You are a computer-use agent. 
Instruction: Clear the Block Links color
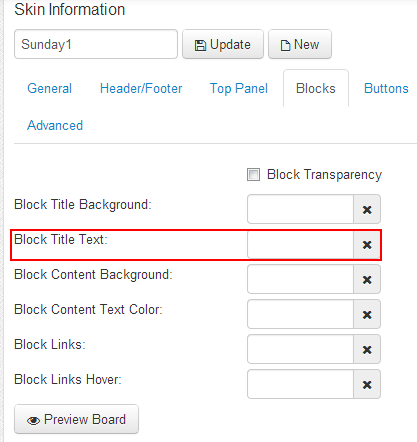click(367, 349)
